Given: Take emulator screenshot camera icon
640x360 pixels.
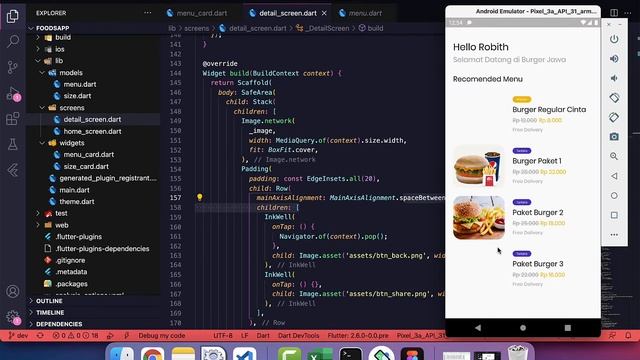Looking at the screenshot, I should 614,137.
